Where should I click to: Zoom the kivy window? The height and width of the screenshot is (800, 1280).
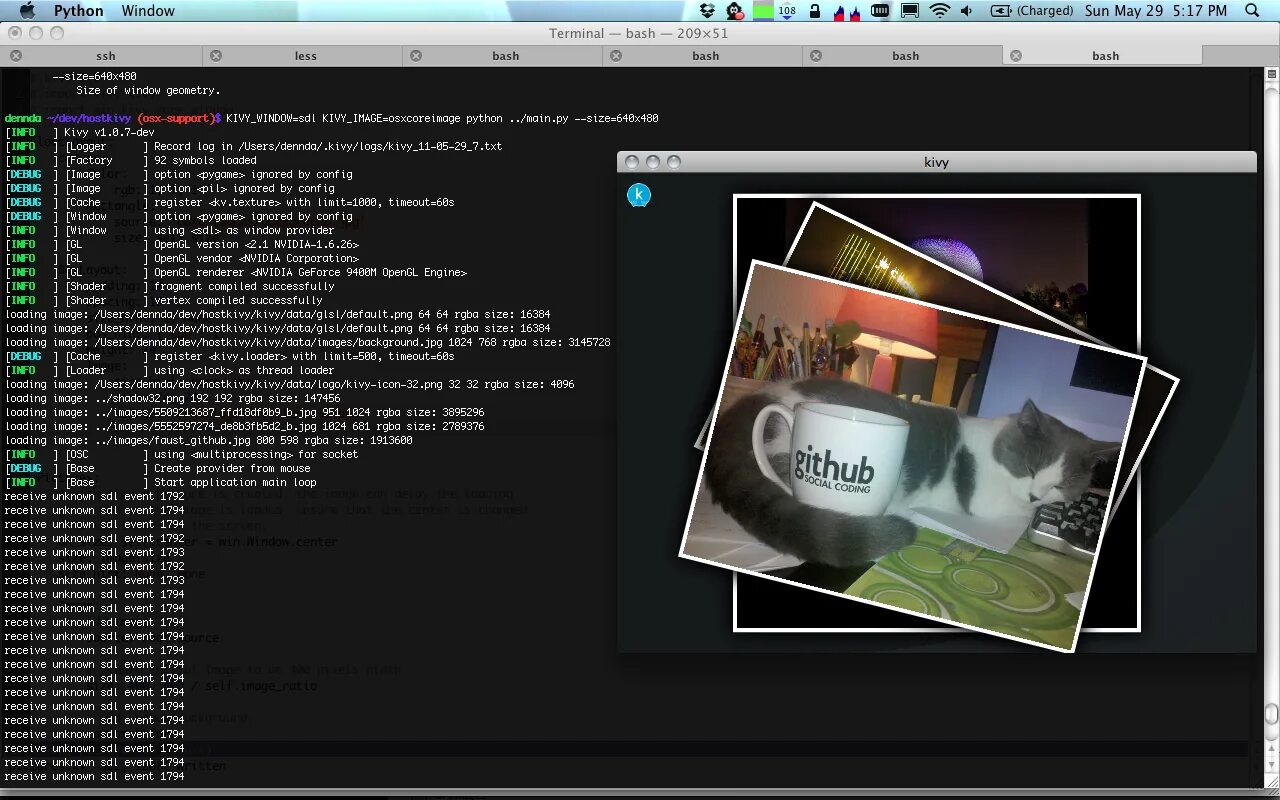[674, 162]
